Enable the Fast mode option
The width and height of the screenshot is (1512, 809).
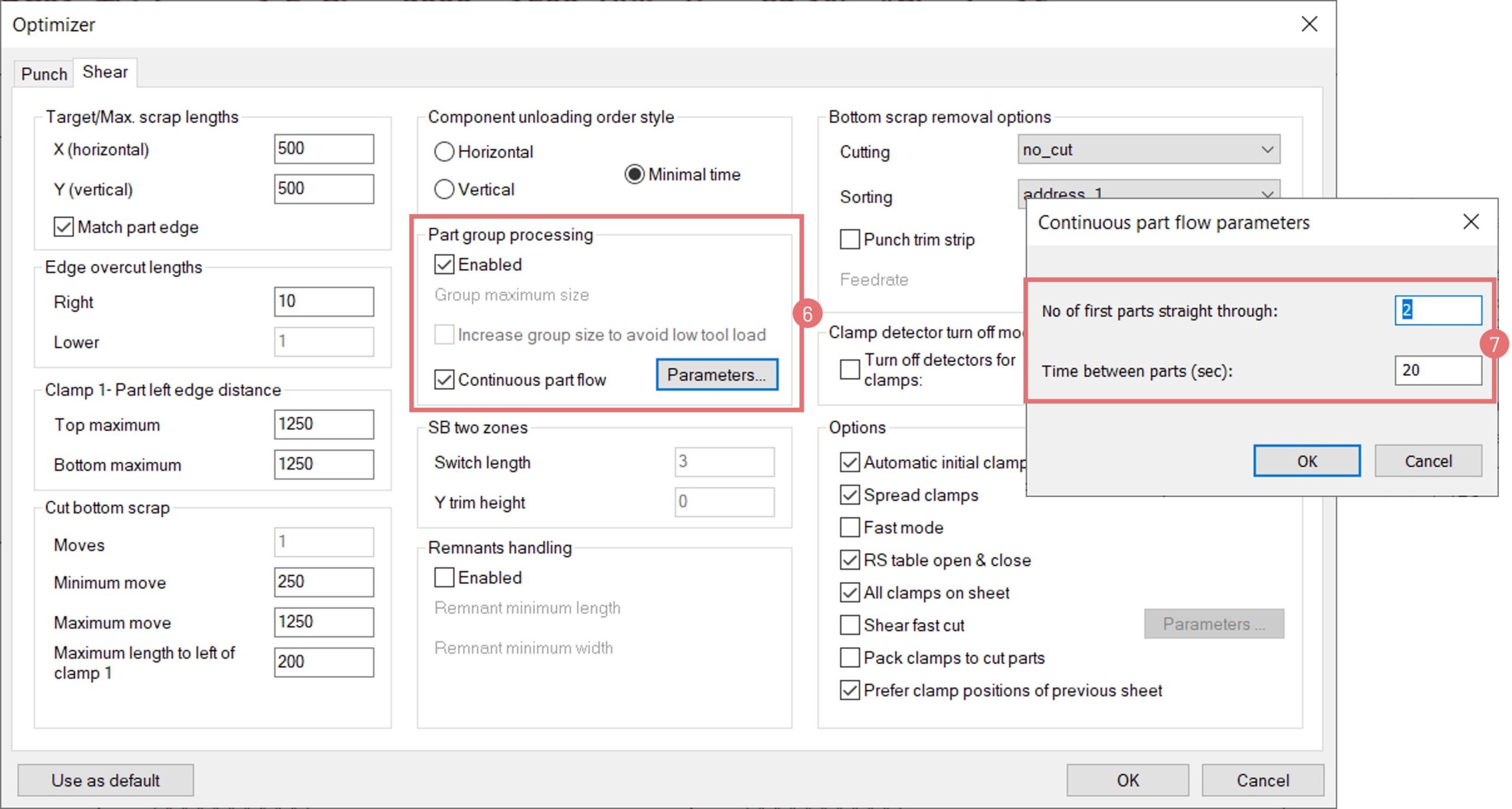click(849, 527)
